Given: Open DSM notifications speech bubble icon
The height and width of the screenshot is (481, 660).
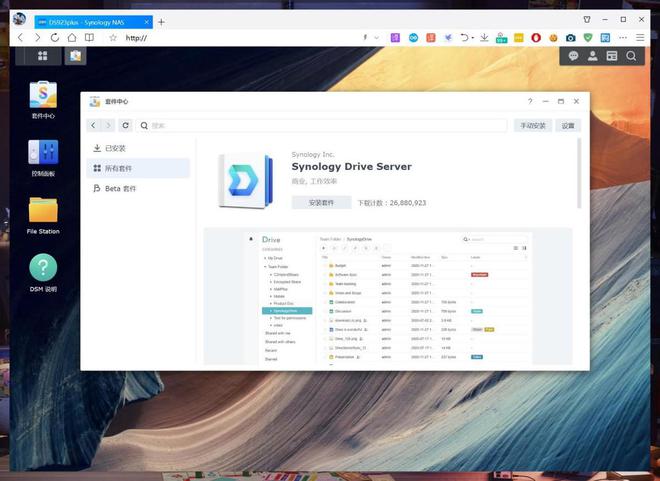Looking at the screenshot, I should click(573, 56).
